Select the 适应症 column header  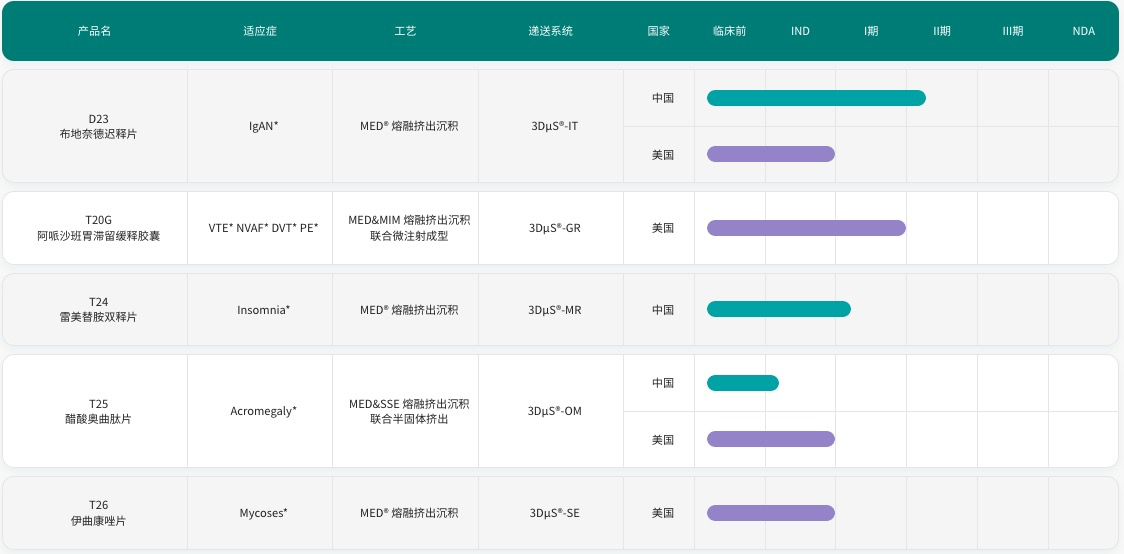(x=259, y=32)
